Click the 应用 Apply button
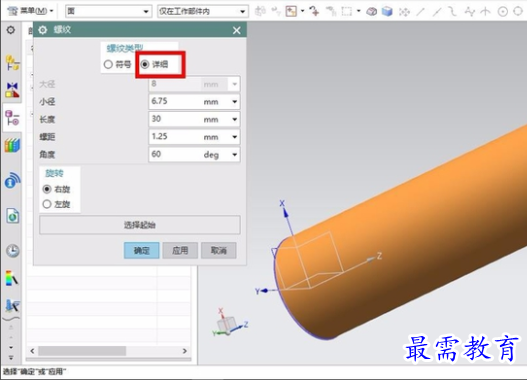 click(x=180, y=250)
